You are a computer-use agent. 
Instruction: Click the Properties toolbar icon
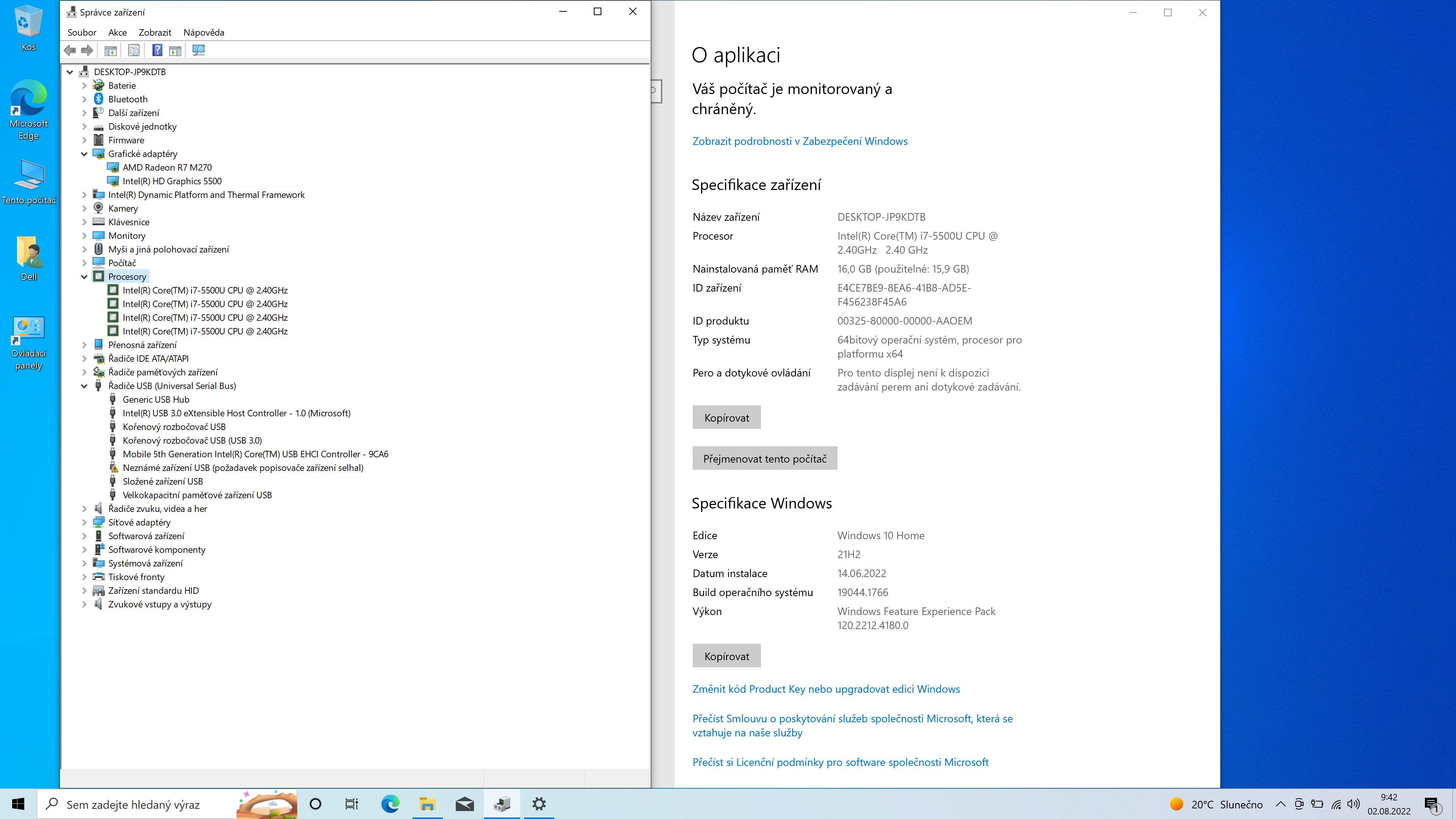pos(134,50)
